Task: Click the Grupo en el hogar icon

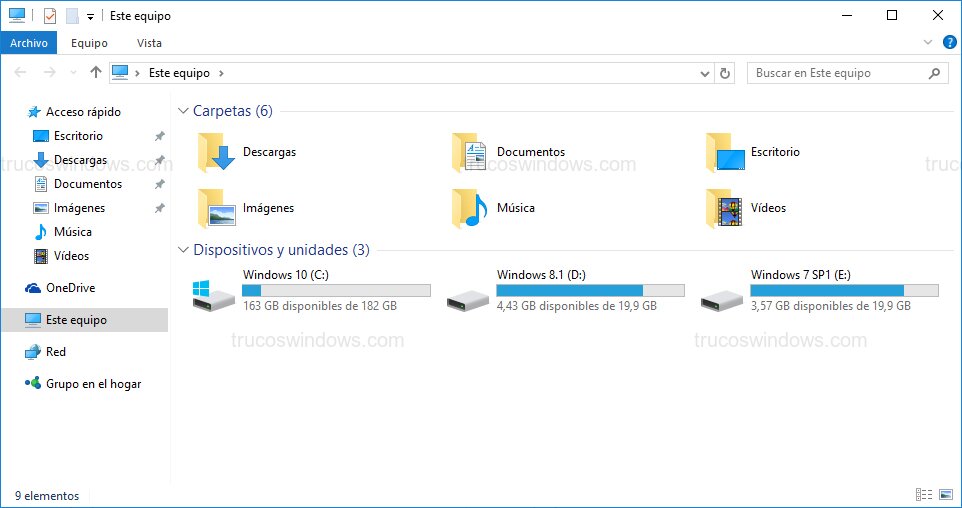Action: click(33, 383)
